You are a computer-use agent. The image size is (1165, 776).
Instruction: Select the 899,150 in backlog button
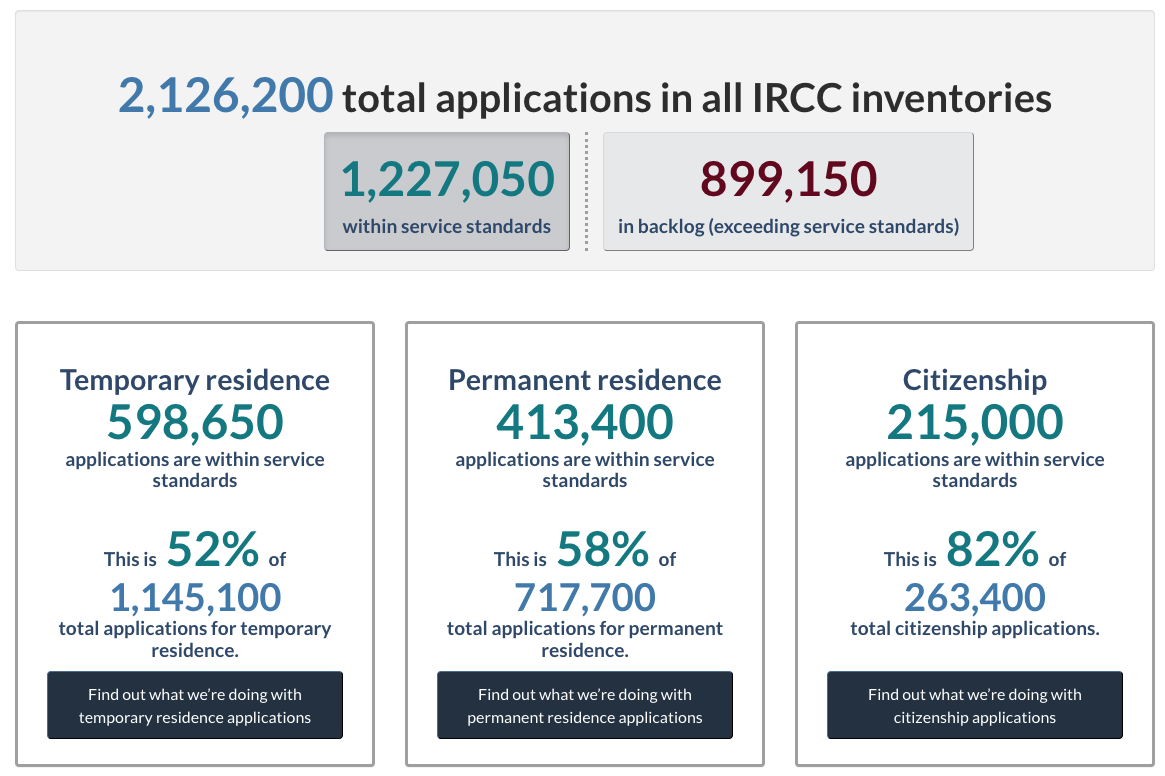[788, 192]
